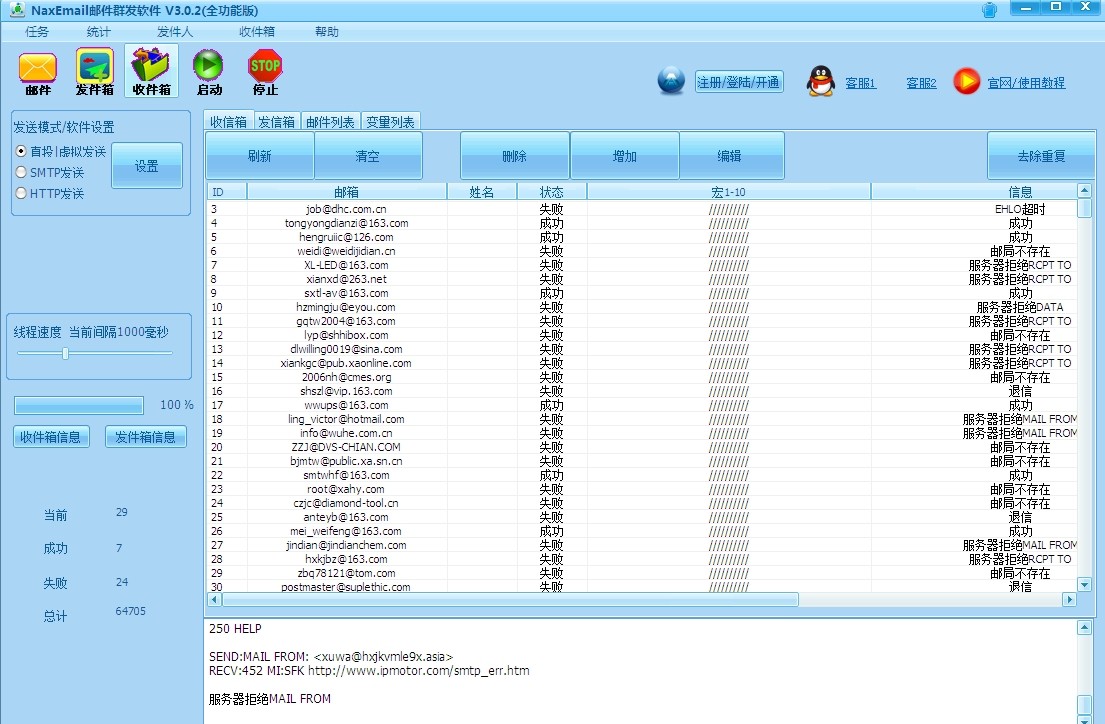
Task: Open the 收件箱 inbox toolbar icon
Action: 152,72
